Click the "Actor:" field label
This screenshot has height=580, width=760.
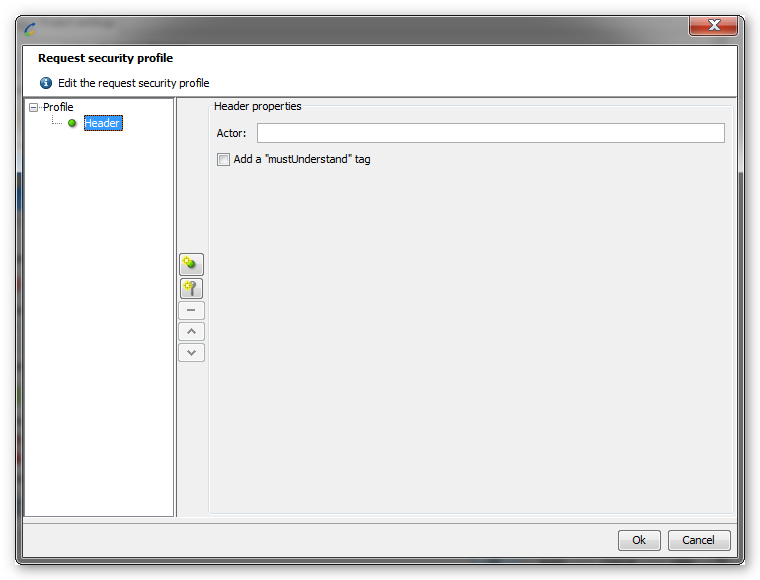[x=231, y=133]
